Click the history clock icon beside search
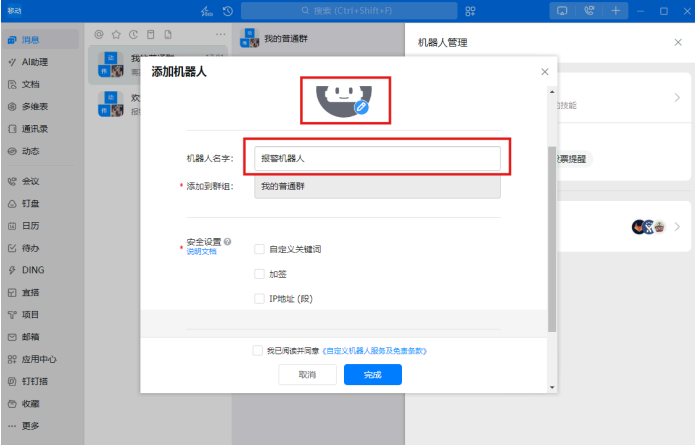Image resolution: width=697 pixels, height=445 pixels. (228, 11)
